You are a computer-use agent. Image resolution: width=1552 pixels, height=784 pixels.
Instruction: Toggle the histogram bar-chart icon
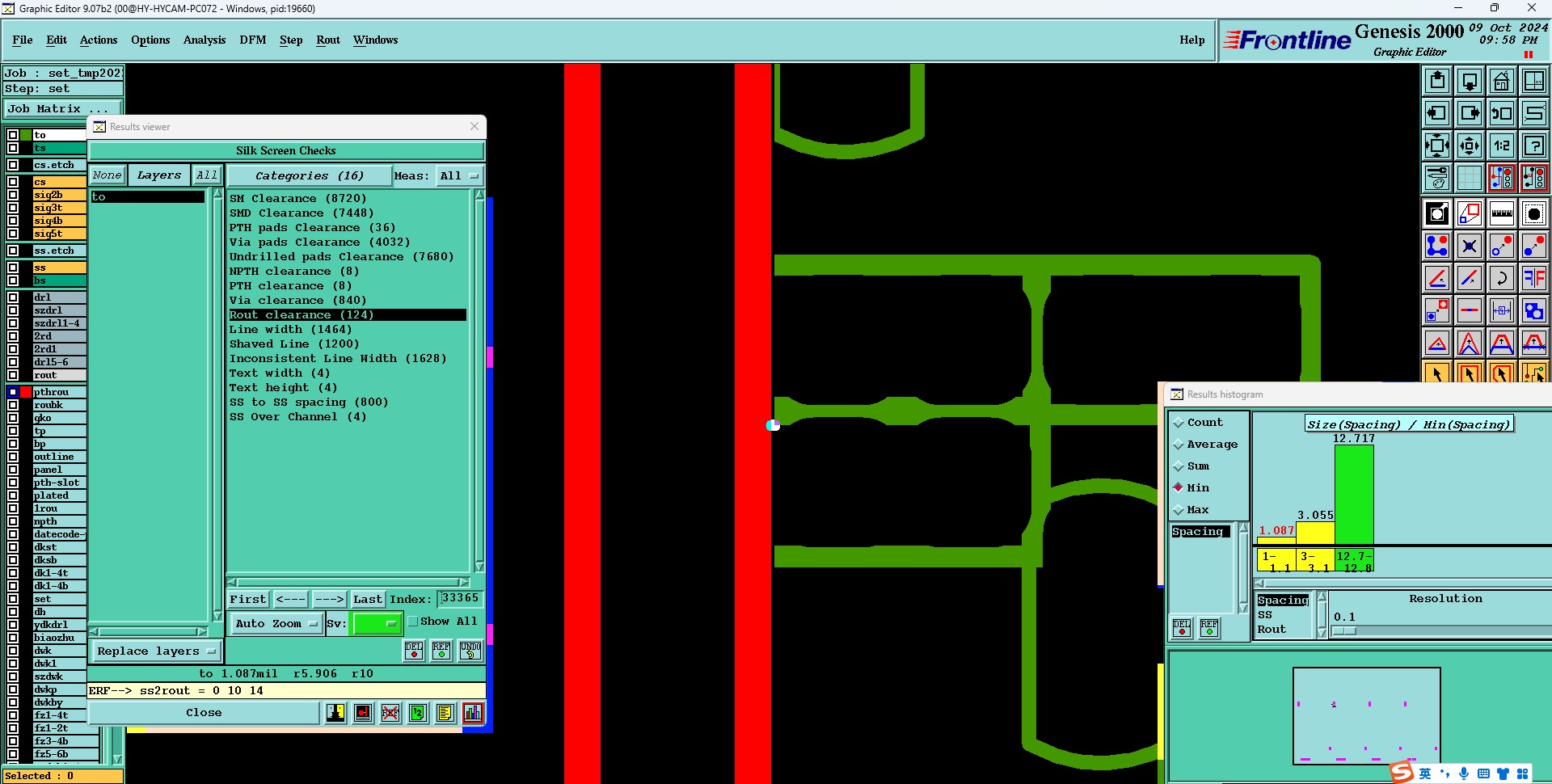click(x=473, y=713)
